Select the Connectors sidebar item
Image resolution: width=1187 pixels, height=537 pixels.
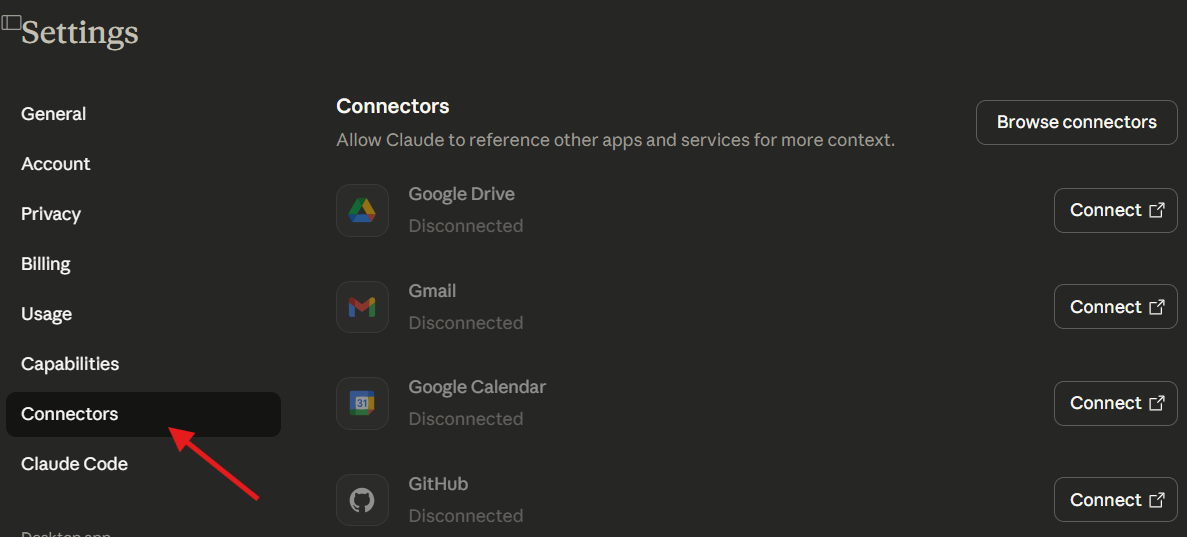click(70, 414)
